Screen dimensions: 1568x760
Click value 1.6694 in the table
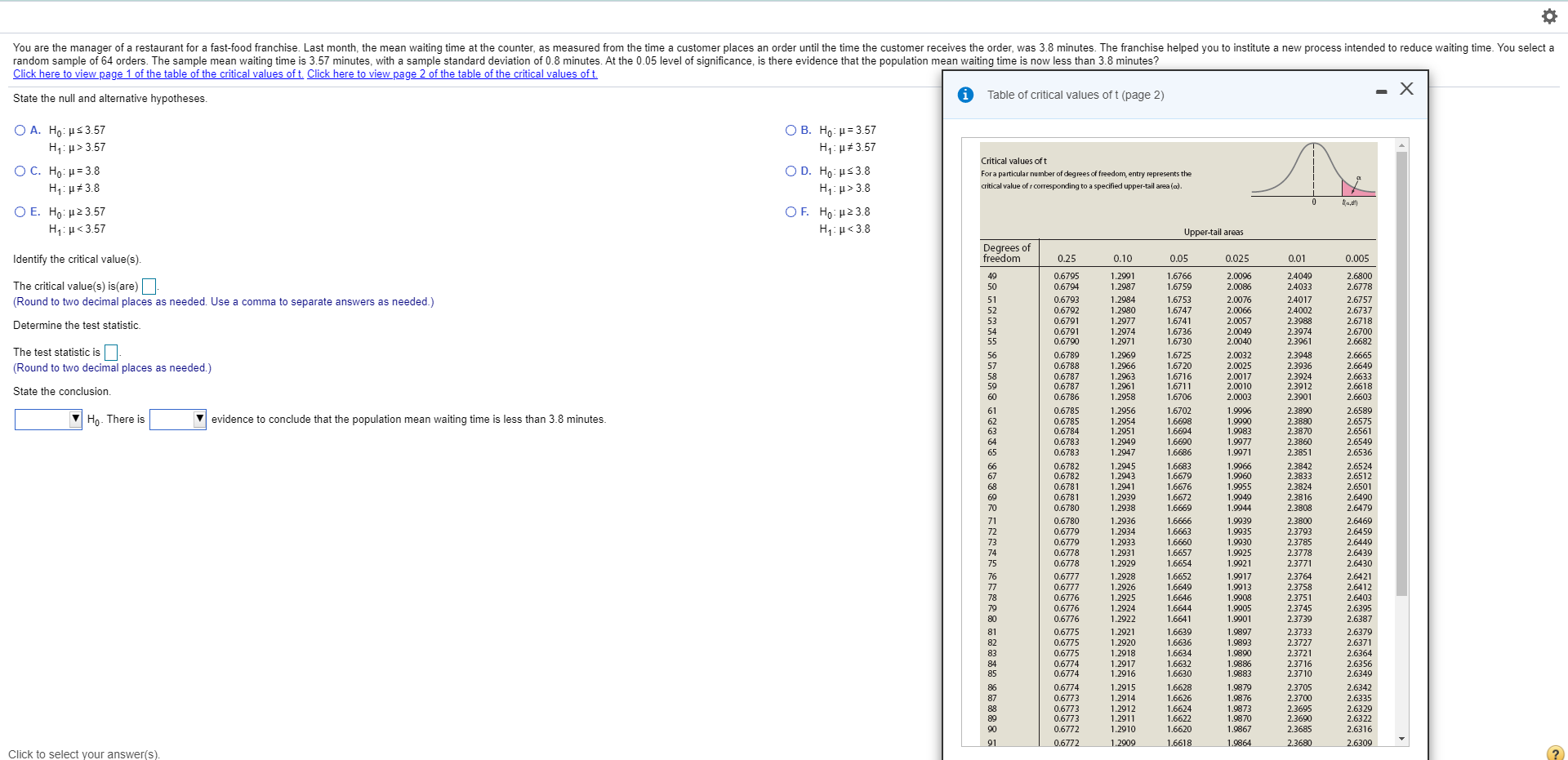pos(1179,431)
